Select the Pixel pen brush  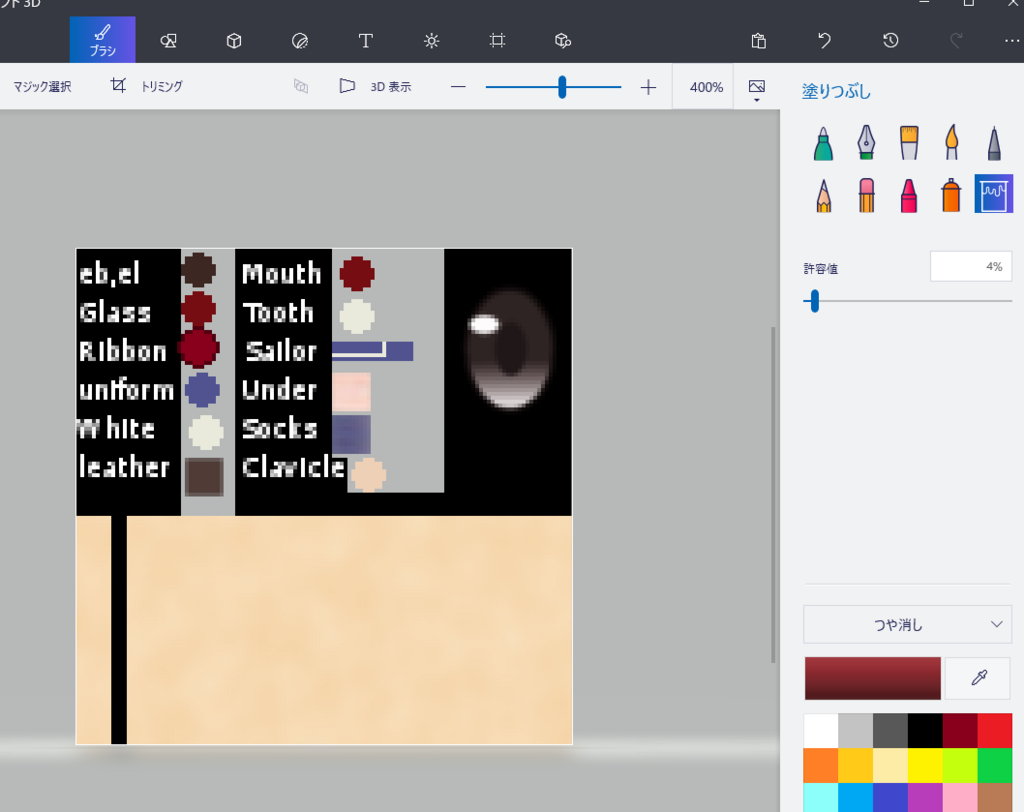(x=994, y=142)
